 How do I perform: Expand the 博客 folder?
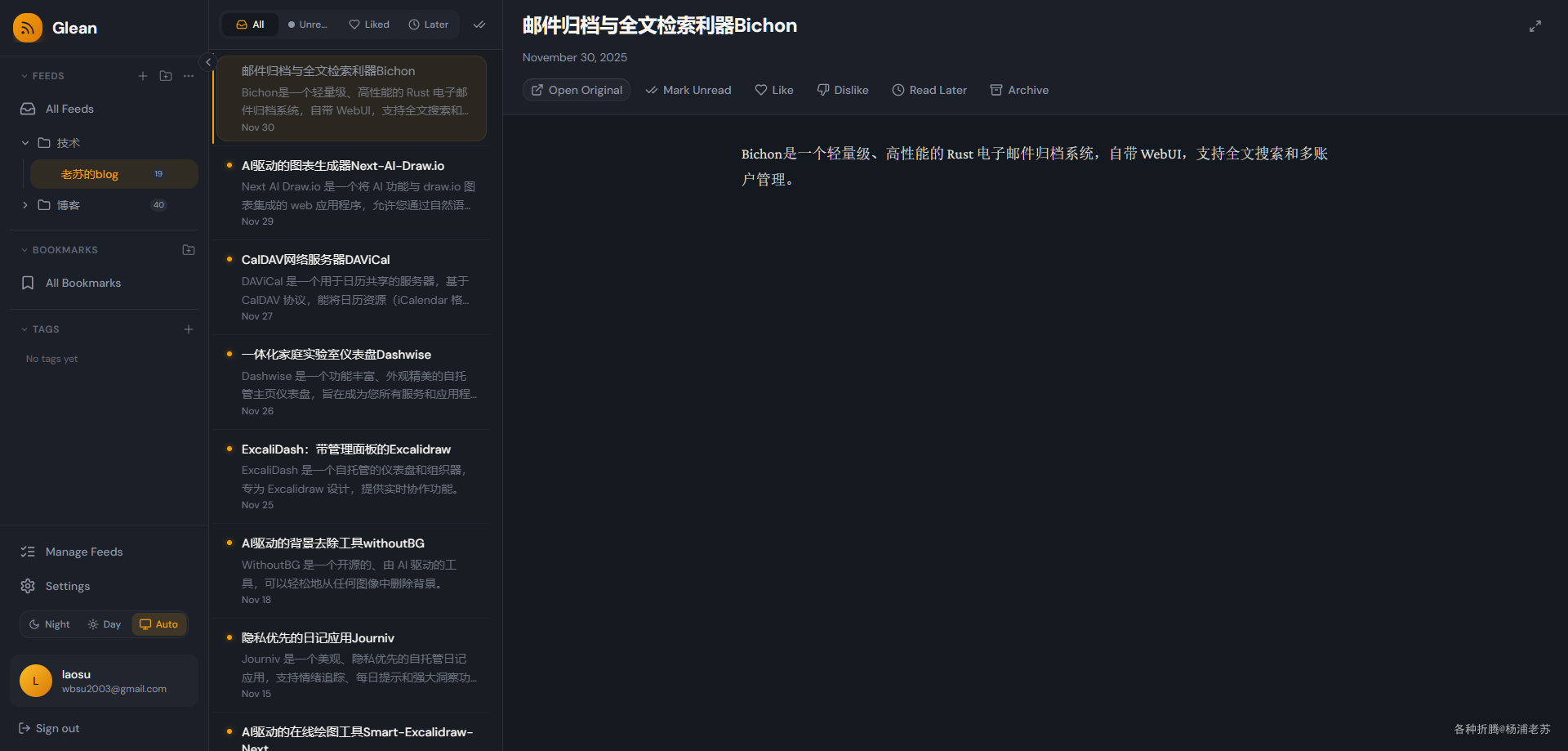(x=25, y=205)
